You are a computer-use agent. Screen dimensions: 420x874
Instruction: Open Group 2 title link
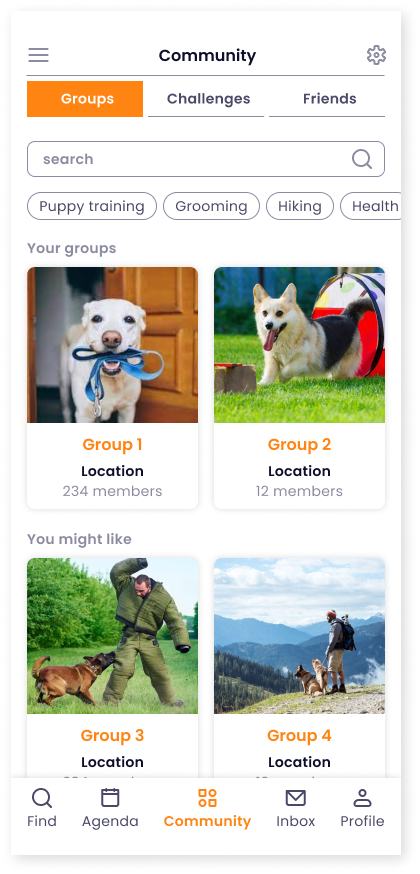(x=300, y=444)
